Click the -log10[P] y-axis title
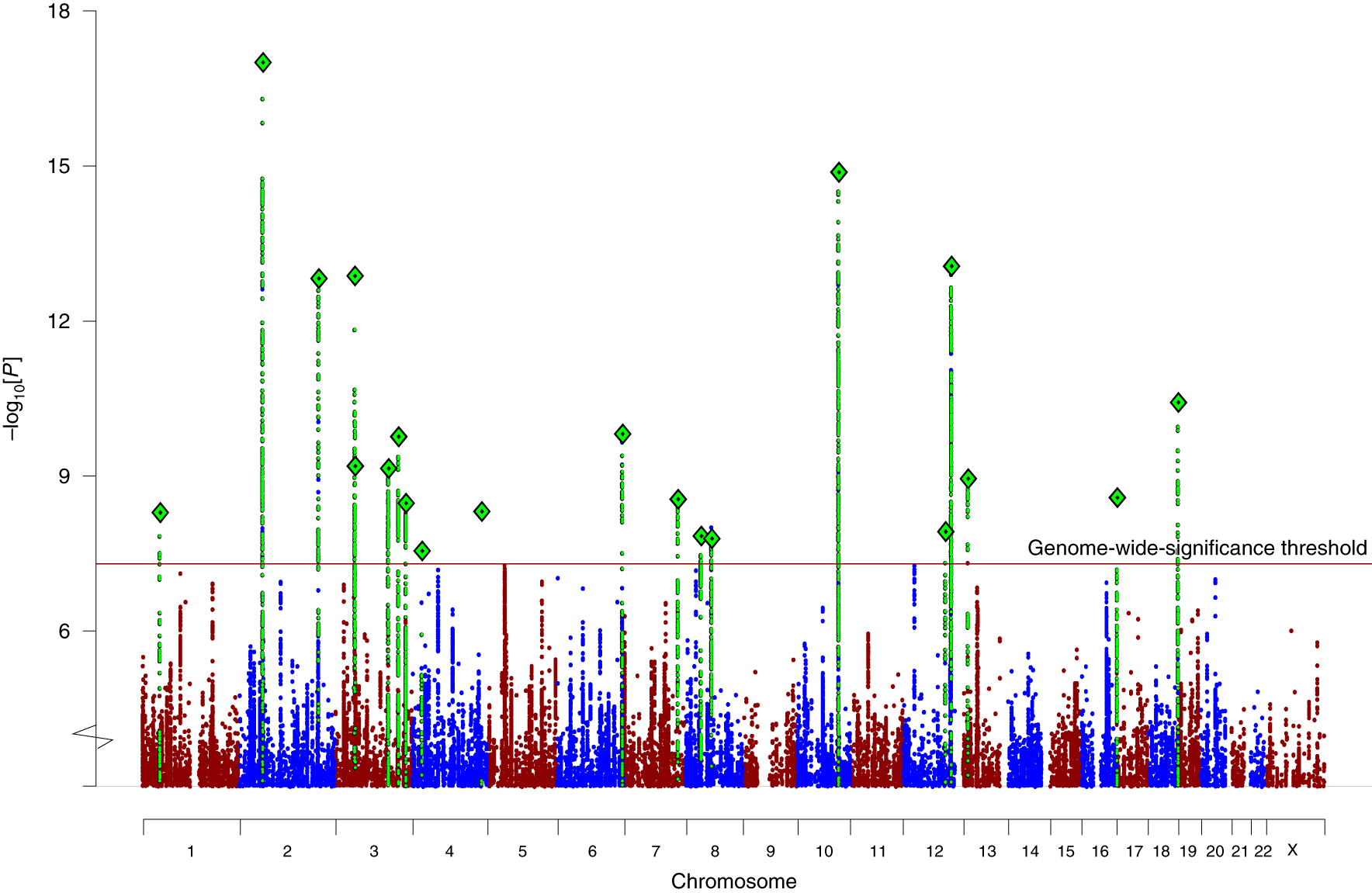This screenshot has width=1372, height=893. click(14, 399)
